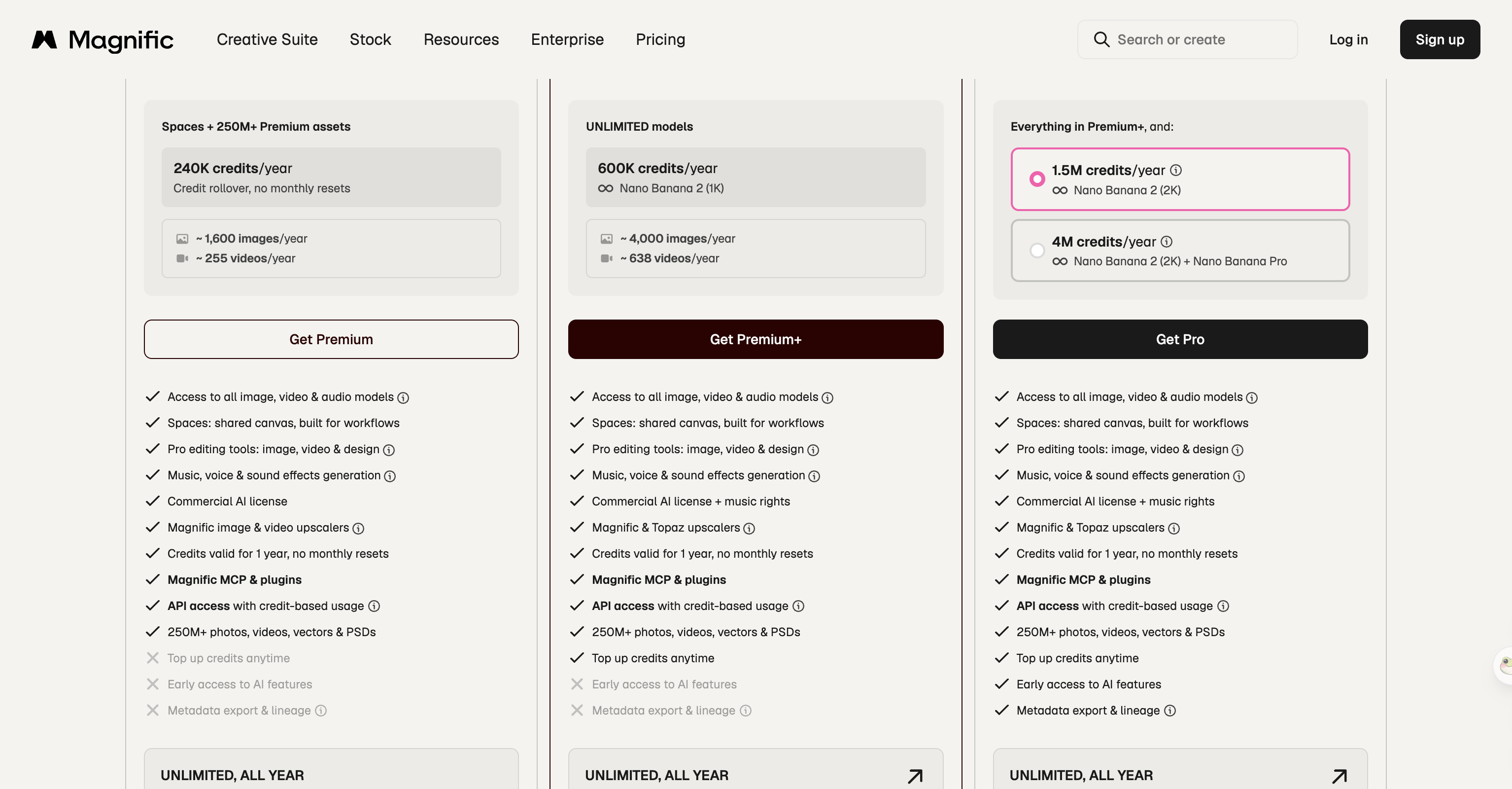The height and width of the screenshot is (789, 1512).
Task: Open info for Premium+ Magnific & Topaz upscalers
Action: coord(749,529)
